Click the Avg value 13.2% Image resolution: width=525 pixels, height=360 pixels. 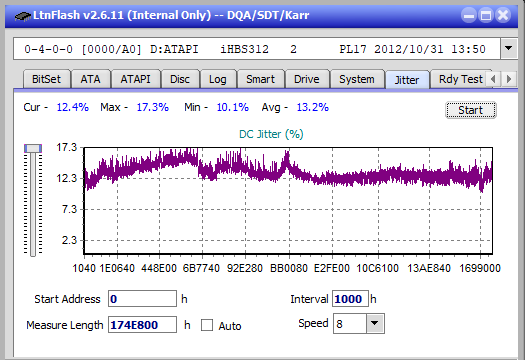point(312,107)
